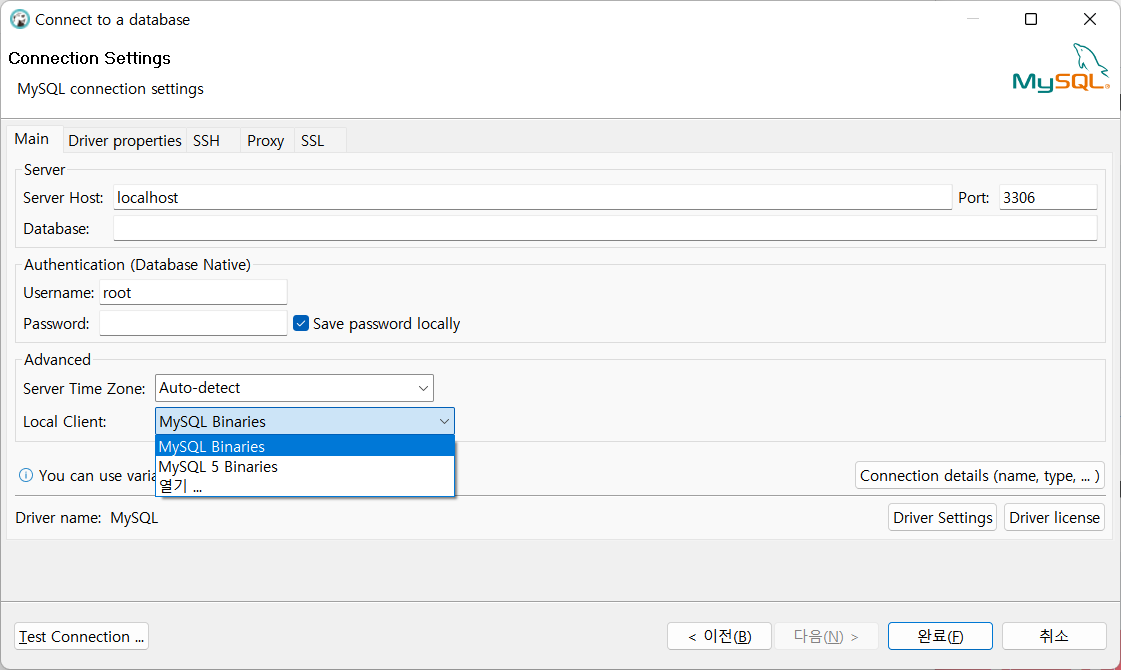Toggle Save password locally checkbox
1121x670 pixels.
coord(301,323)
